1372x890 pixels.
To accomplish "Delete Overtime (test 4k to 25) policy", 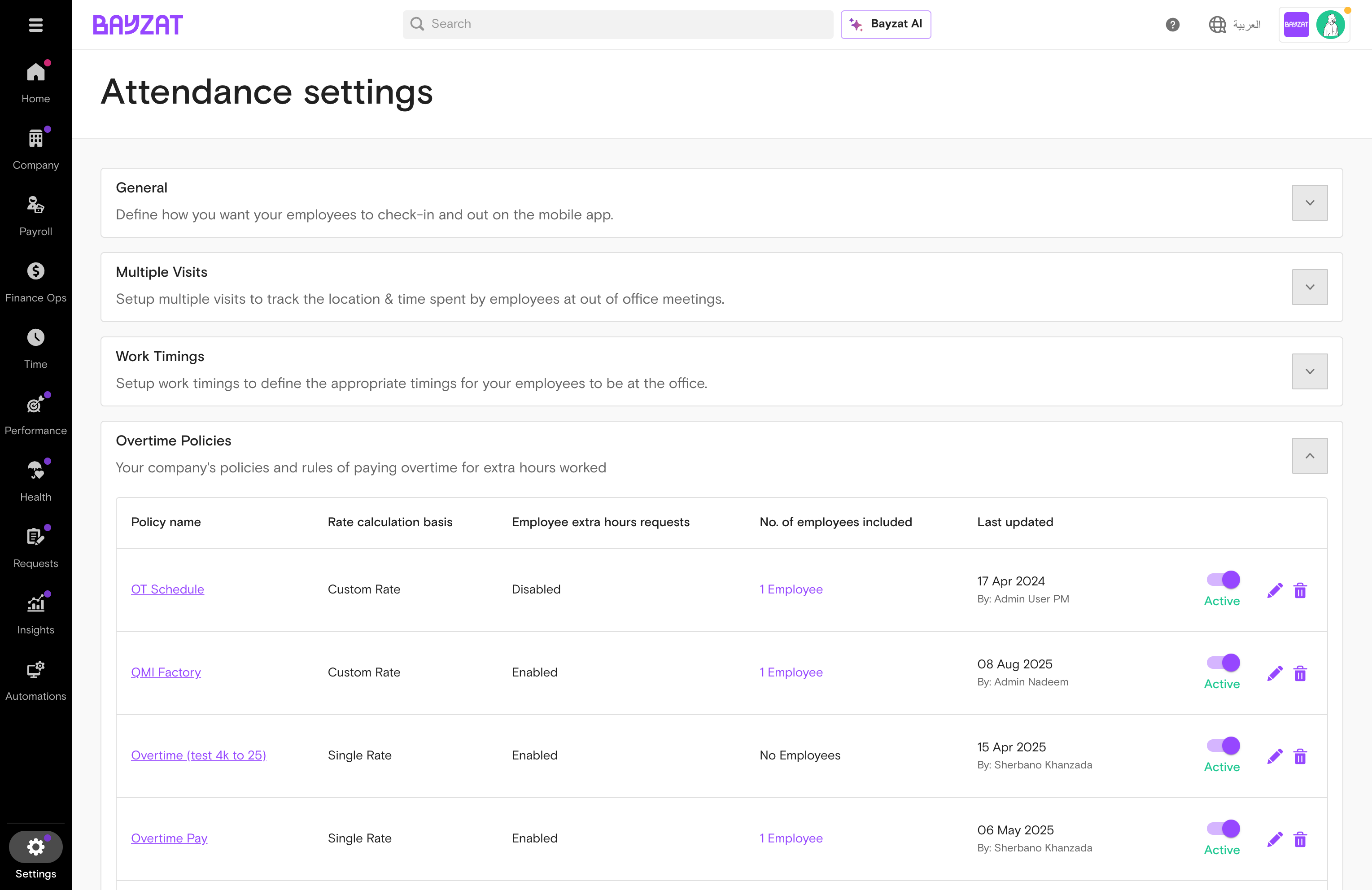I will (x=1300, y=756).
